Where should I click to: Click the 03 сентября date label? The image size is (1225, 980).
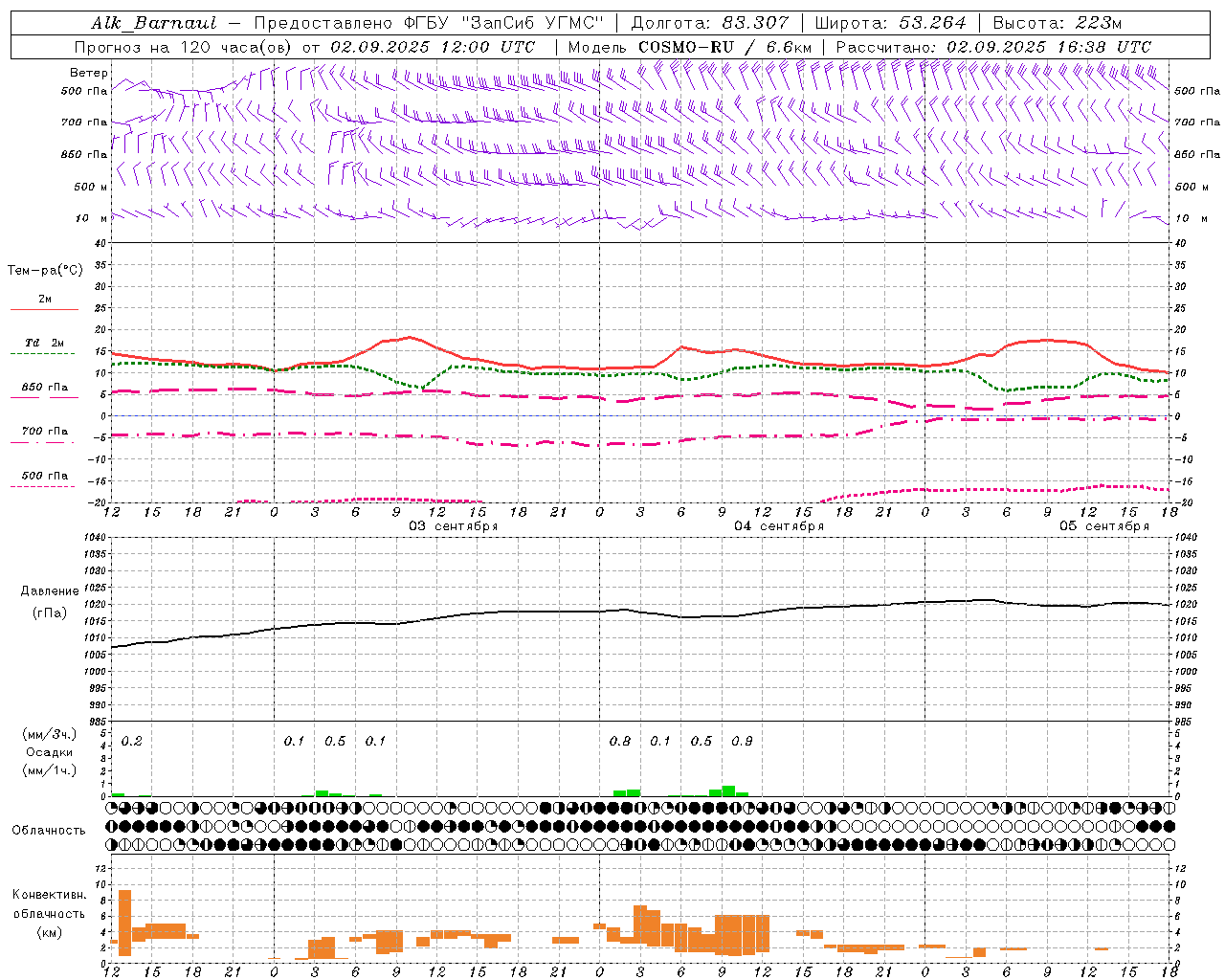point(454,526)
